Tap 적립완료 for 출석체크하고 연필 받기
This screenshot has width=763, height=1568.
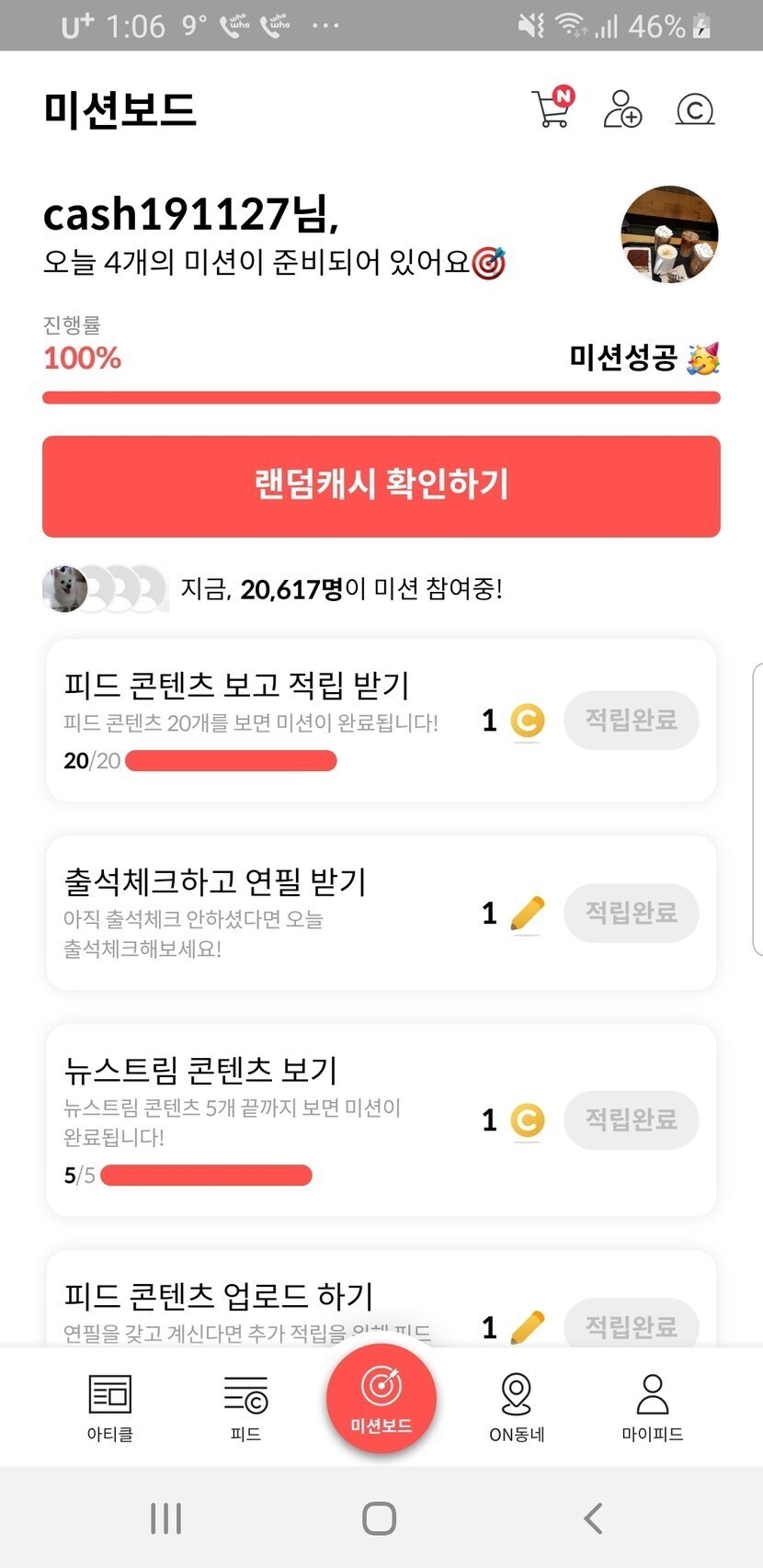point(631,913)
